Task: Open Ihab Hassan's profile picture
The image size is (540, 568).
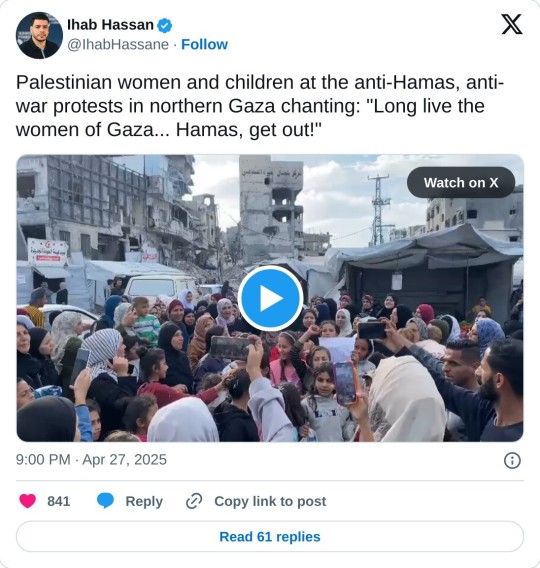Action: [39, 35]
